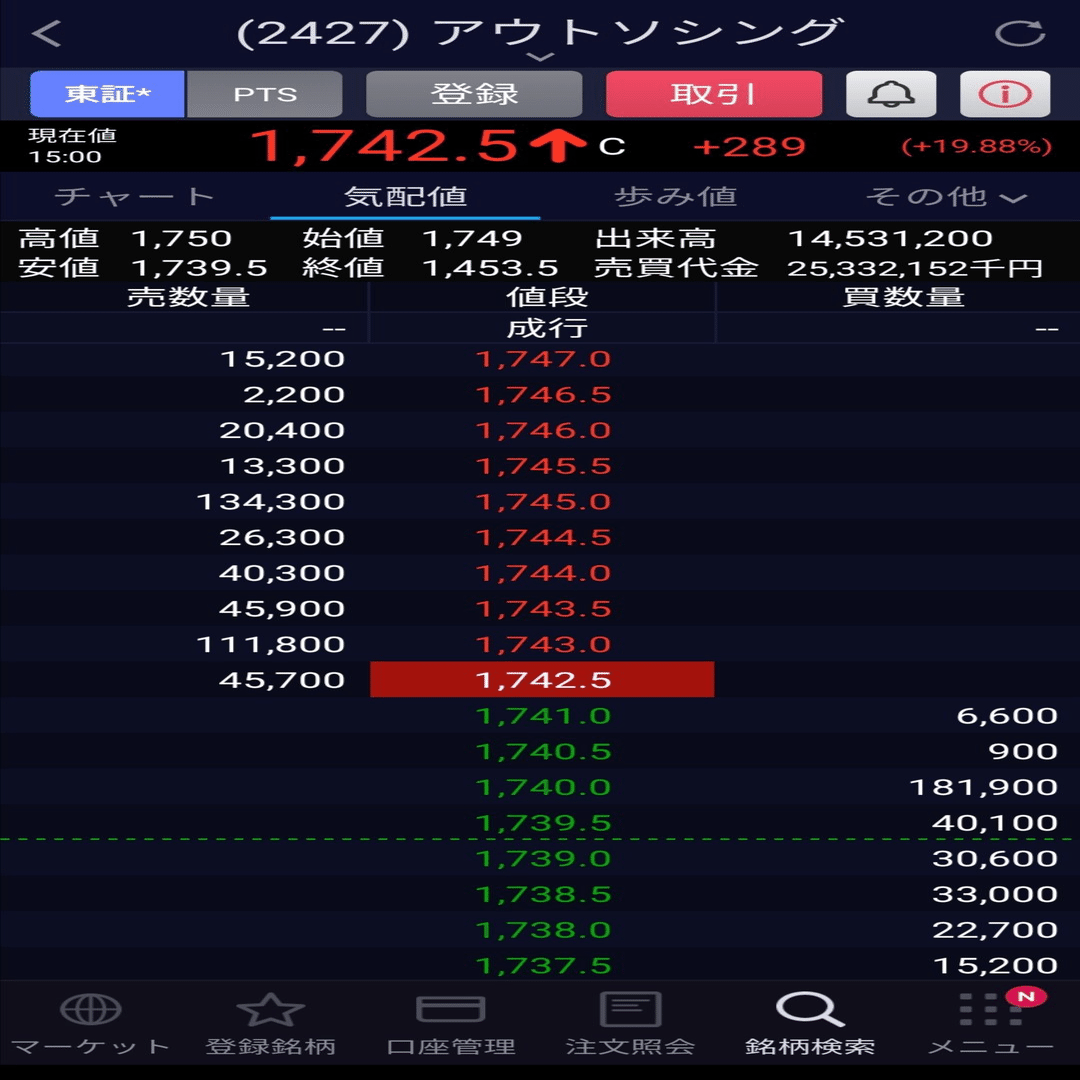Open stock information (i) icon
1080x1080 pixels.
click(x=1005, y=94)
